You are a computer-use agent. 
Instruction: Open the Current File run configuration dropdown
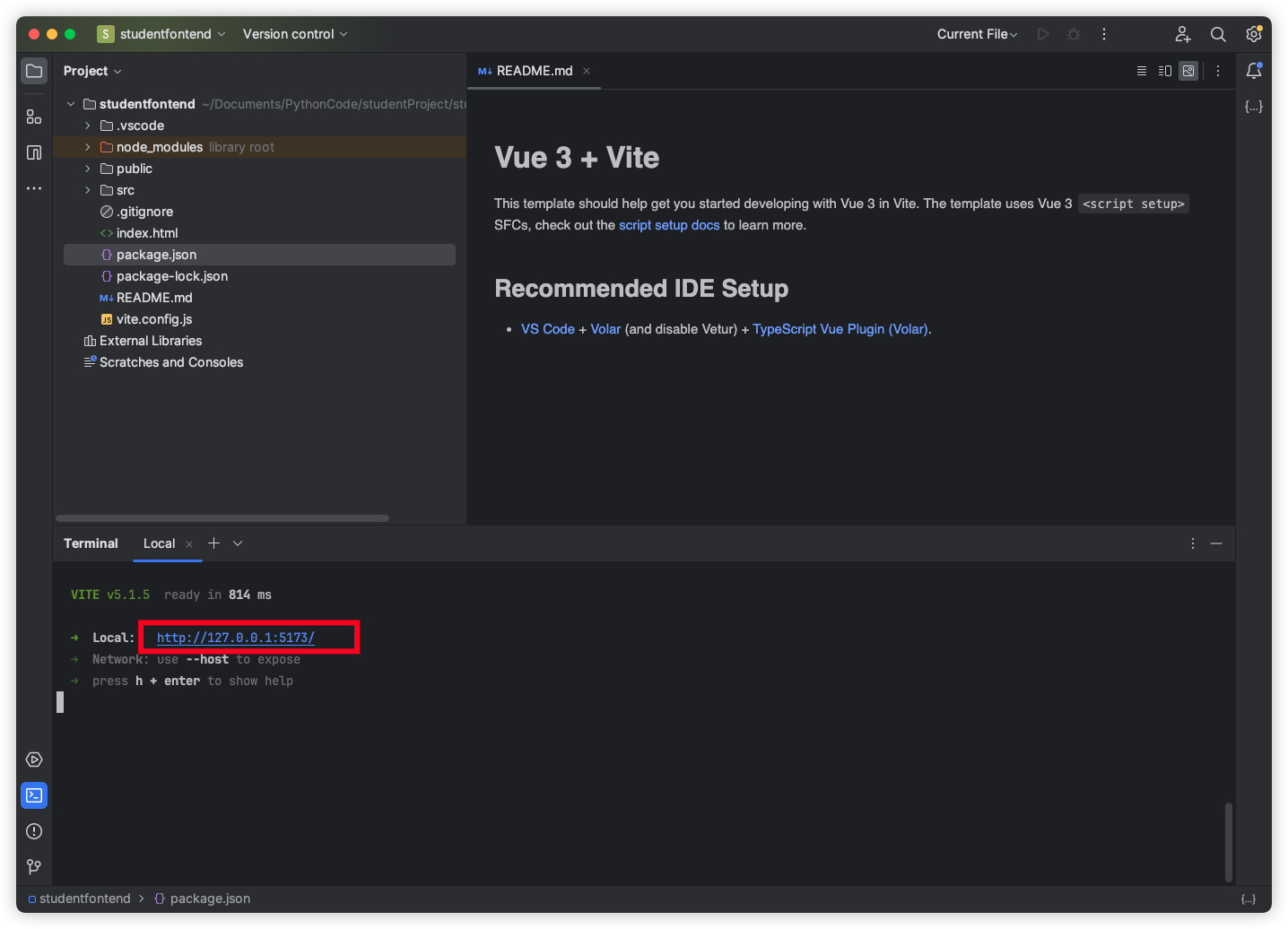click(977, 34)
